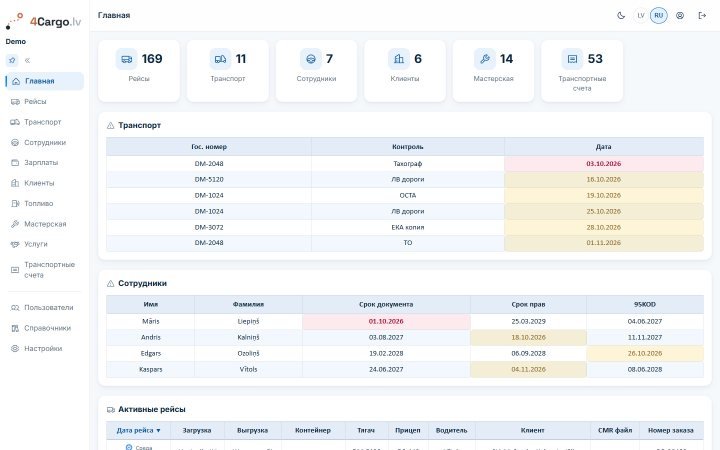Click warning icon beside Транспорт heading
The width and height of the screenshot is (720, 450).
pyautogui.click(x=110, y=125)
